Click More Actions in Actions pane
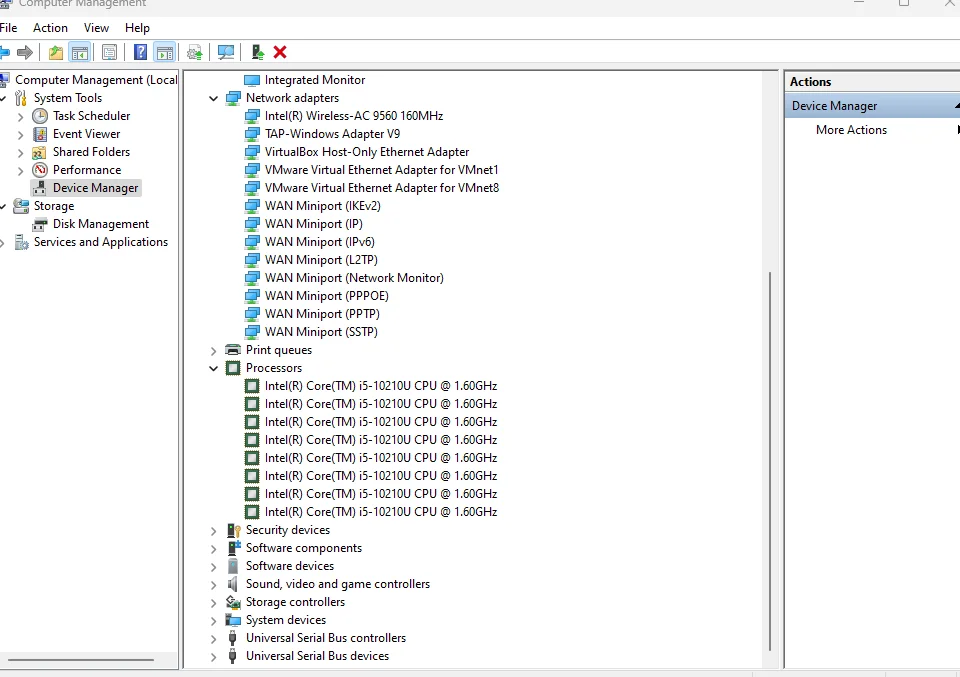The image size is (960, 677). pos(851,130)
